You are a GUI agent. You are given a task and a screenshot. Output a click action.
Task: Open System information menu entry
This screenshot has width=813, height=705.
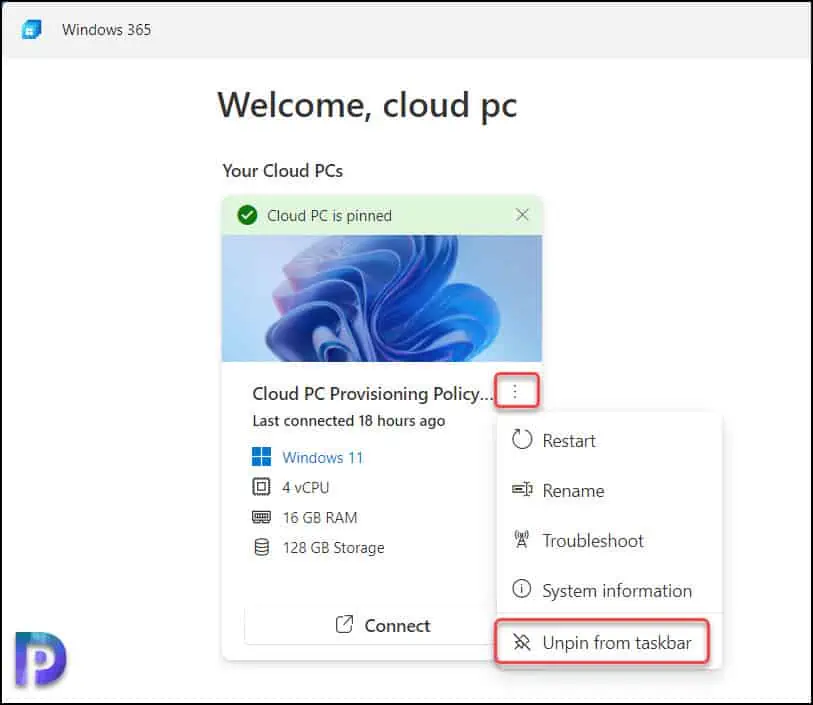pyautogui.click(x=609, y=590)
